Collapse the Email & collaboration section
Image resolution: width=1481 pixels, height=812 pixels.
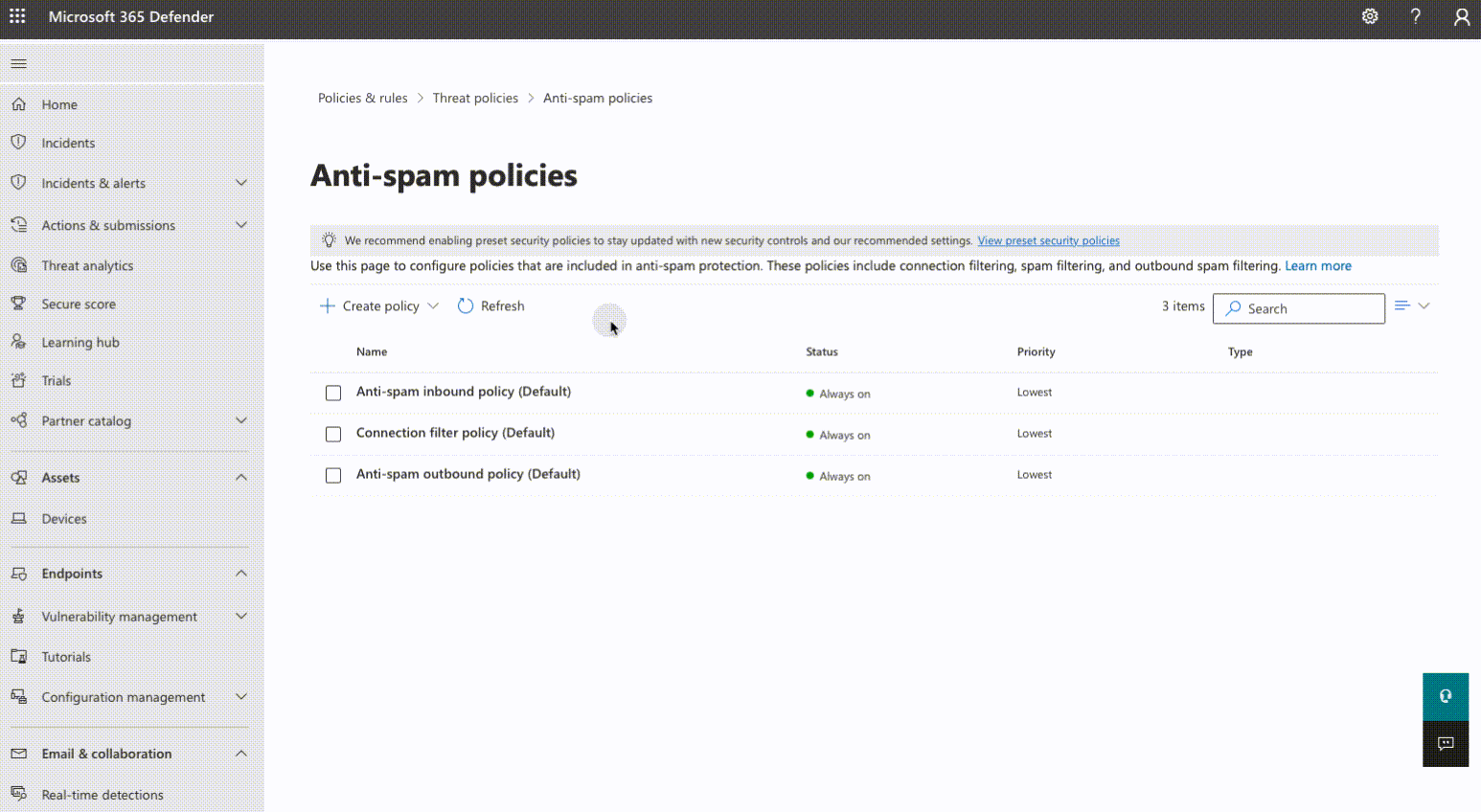(240, 753)
